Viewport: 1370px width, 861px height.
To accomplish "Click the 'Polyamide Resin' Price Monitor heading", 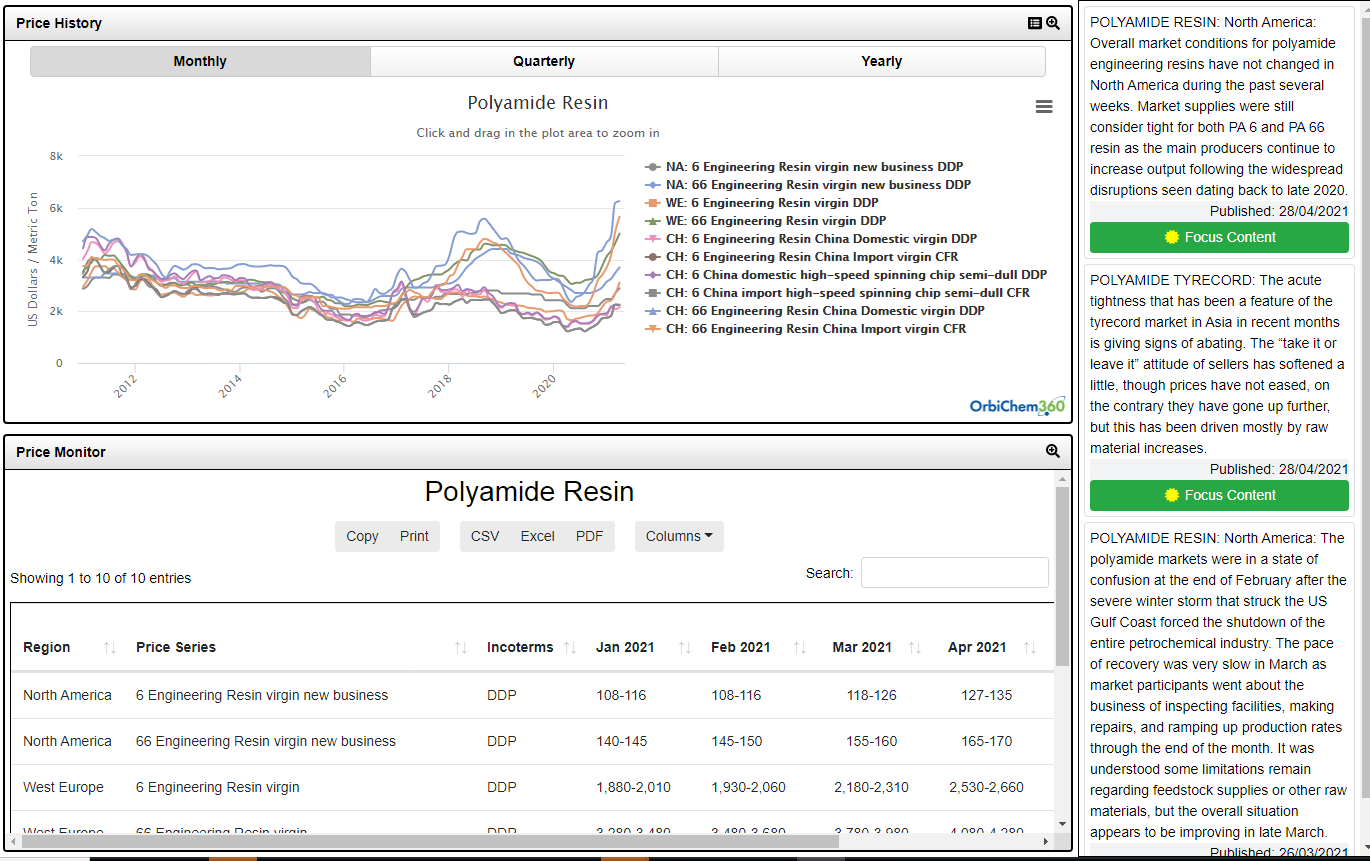I will coord(529,491).
